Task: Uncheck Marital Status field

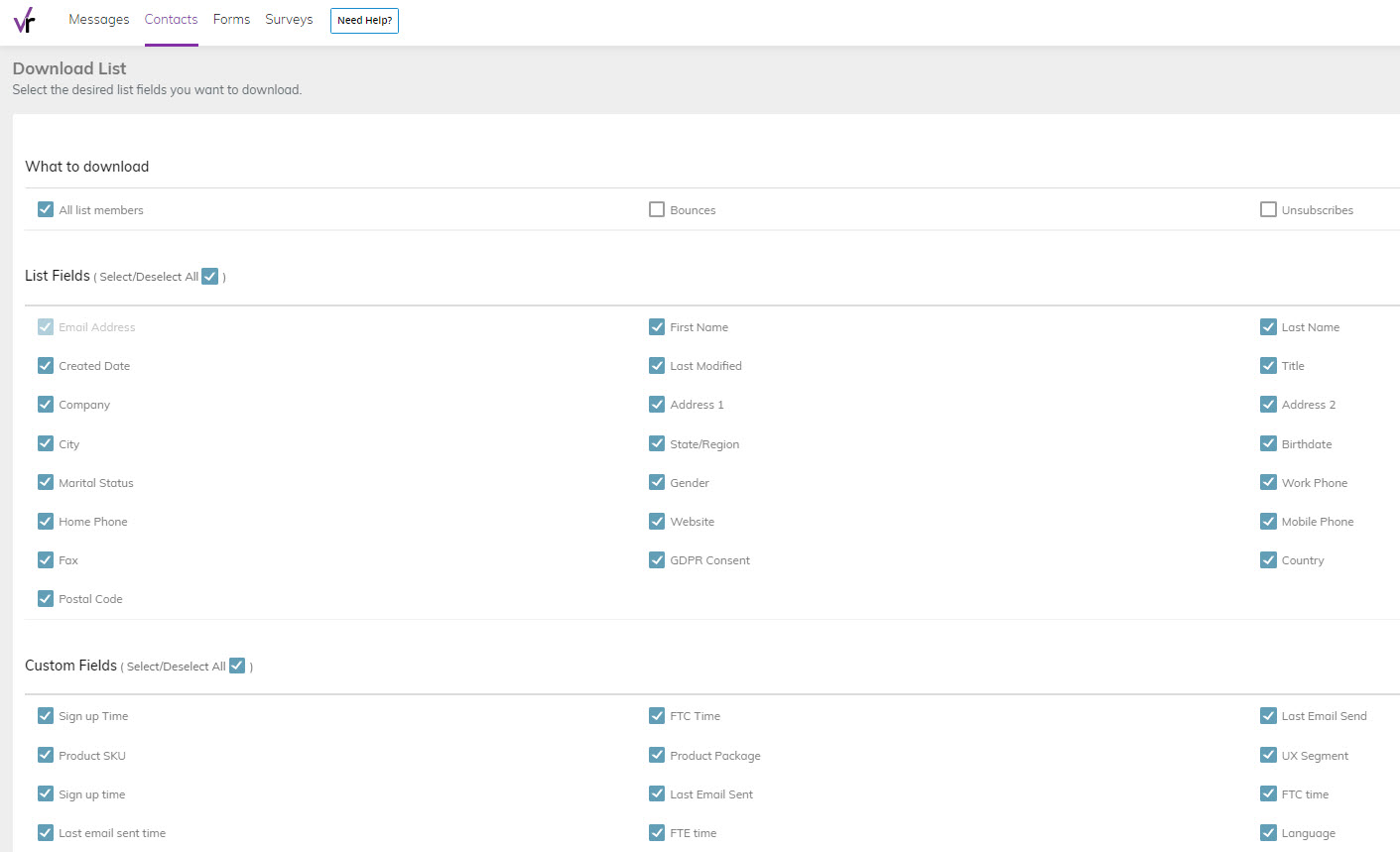Action: click(x=46, y=482)
